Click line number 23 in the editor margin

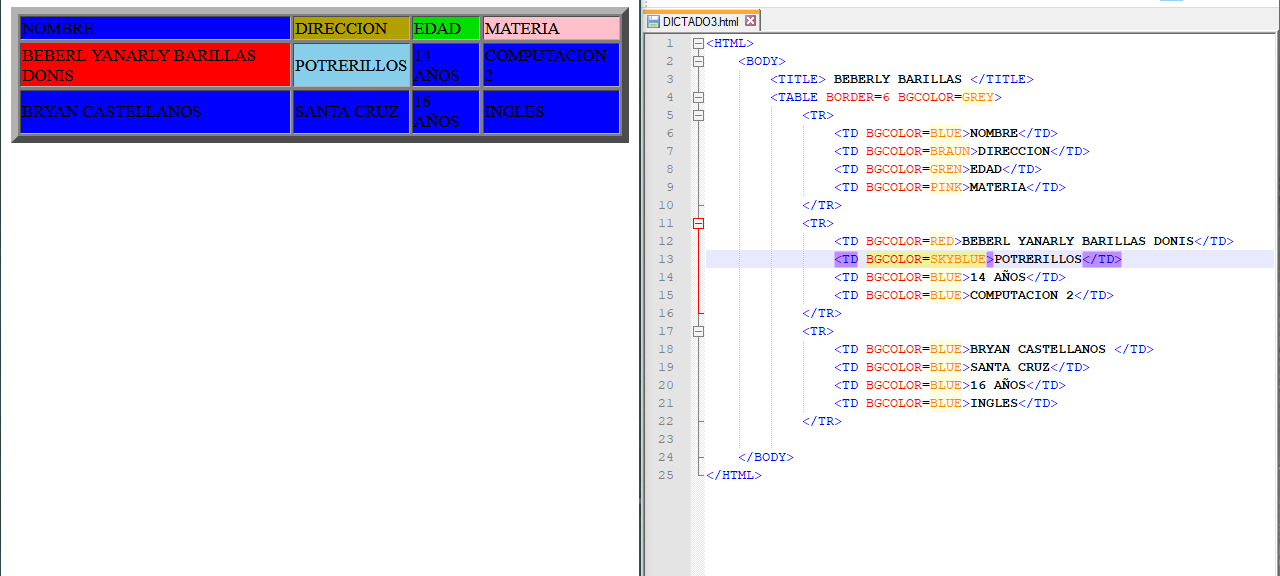click(667, 439)
